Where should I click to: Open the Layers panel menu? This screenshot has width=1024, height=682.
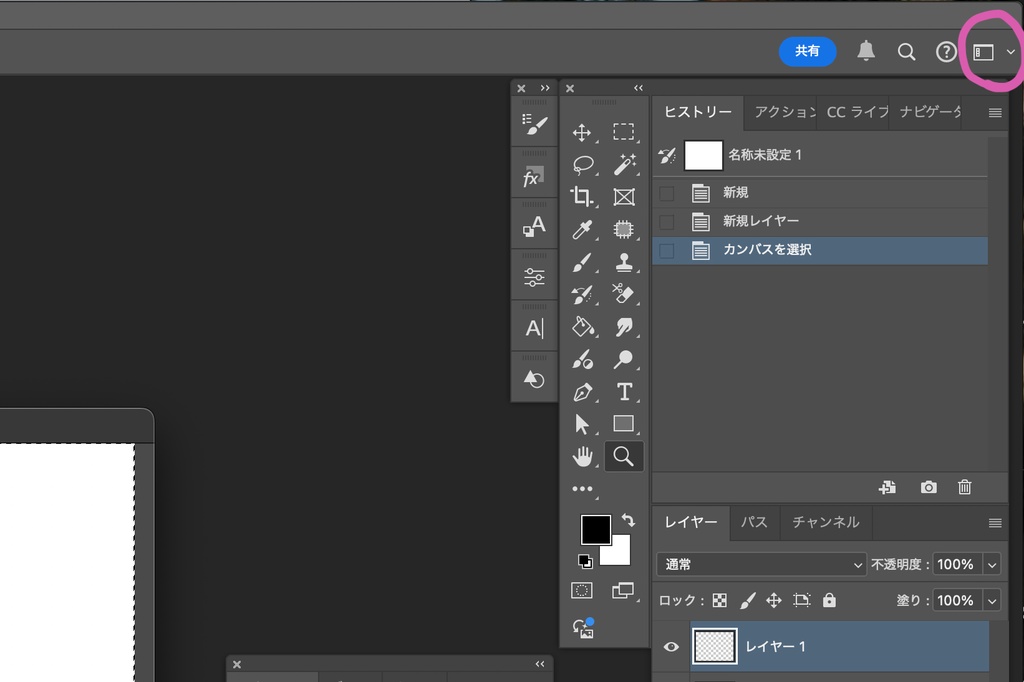point(995,522)
